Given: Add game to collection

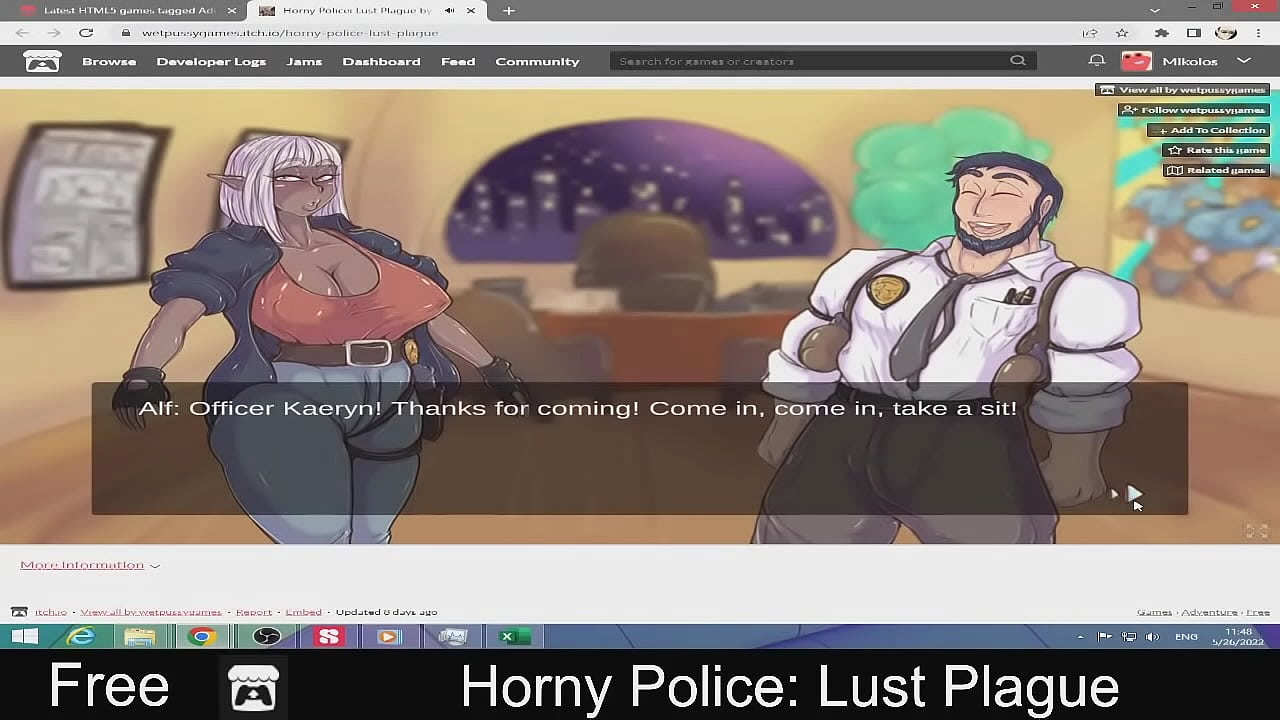Looking at the screenshot, I should point(1208,130).
